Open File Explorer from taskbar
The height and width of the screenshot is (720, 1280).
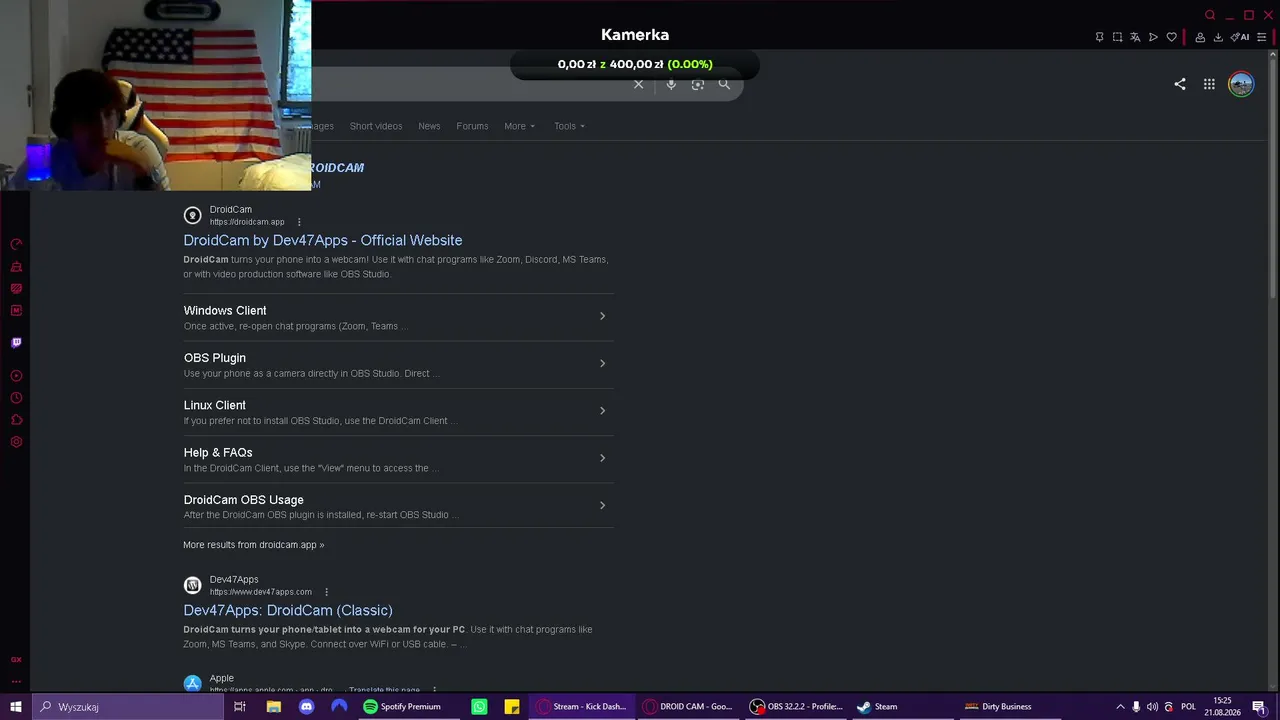[x=273, y=707]
